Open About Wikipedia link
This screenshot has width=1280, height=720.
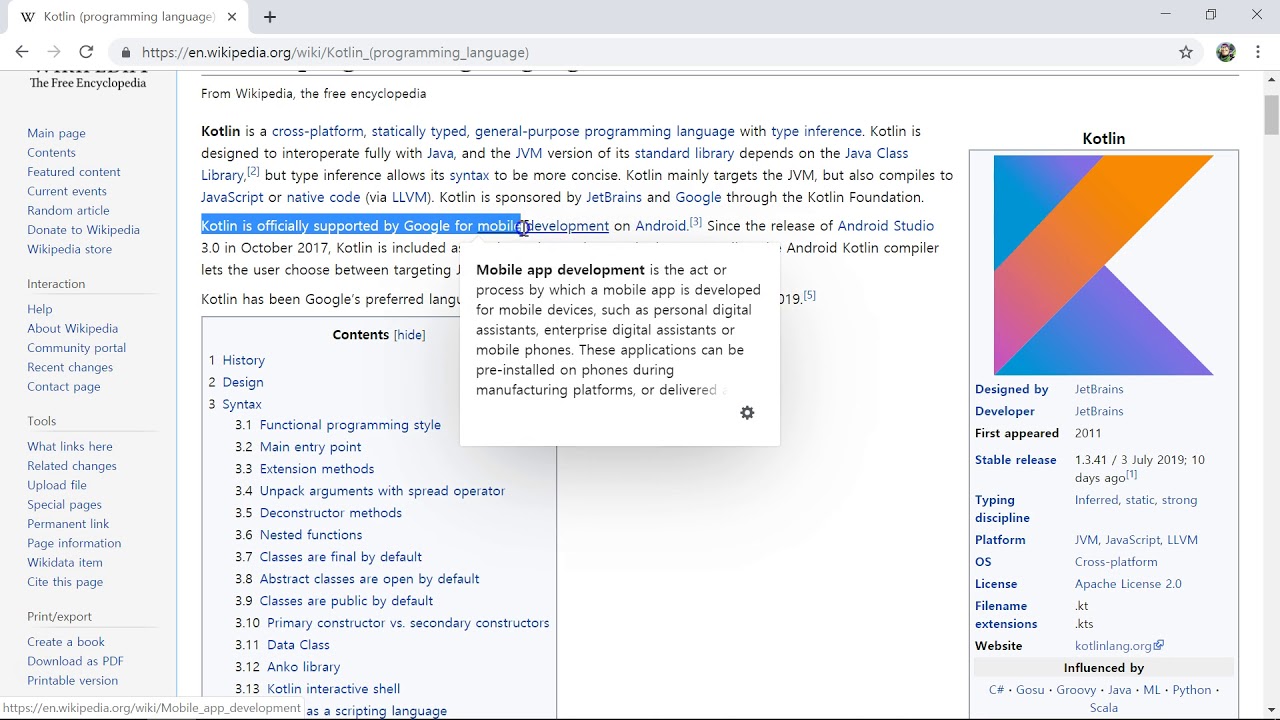point(72,328)
